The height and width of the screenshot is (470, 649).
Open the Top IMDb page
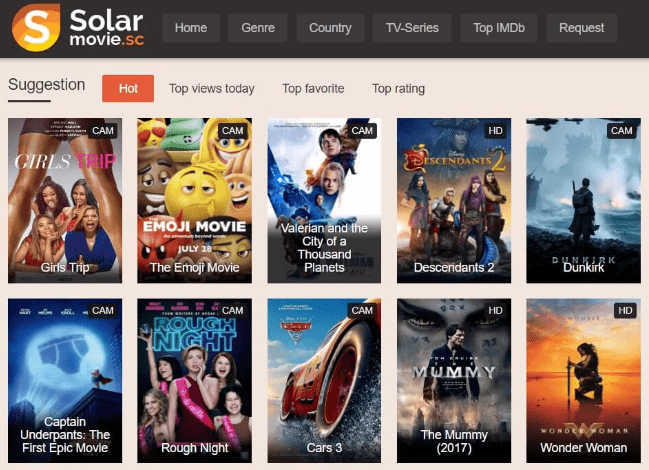pyautogui.click(x=499, y=28)
